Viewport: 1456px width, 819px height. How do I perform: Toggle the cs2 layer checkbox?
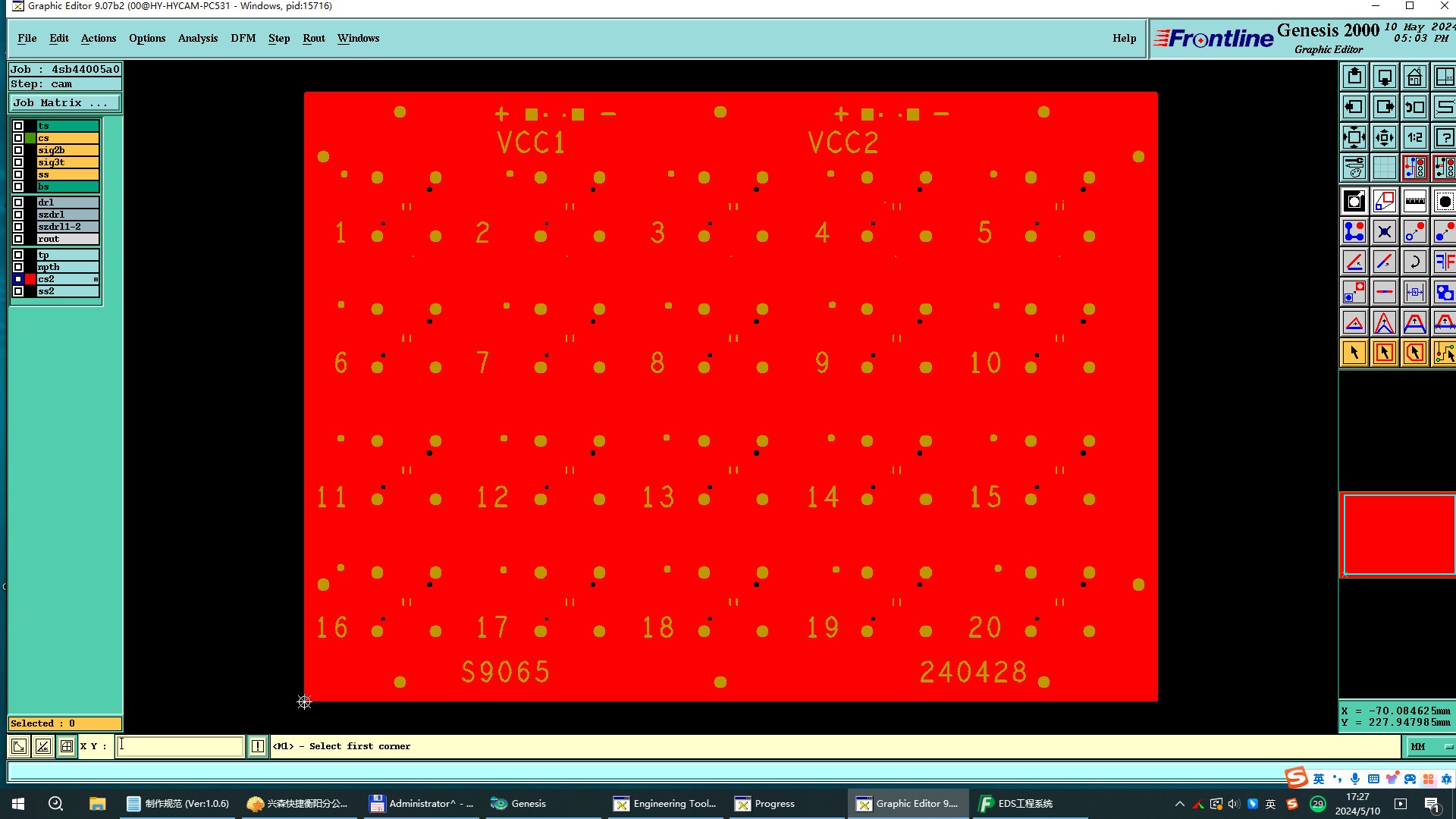point(18,279)
